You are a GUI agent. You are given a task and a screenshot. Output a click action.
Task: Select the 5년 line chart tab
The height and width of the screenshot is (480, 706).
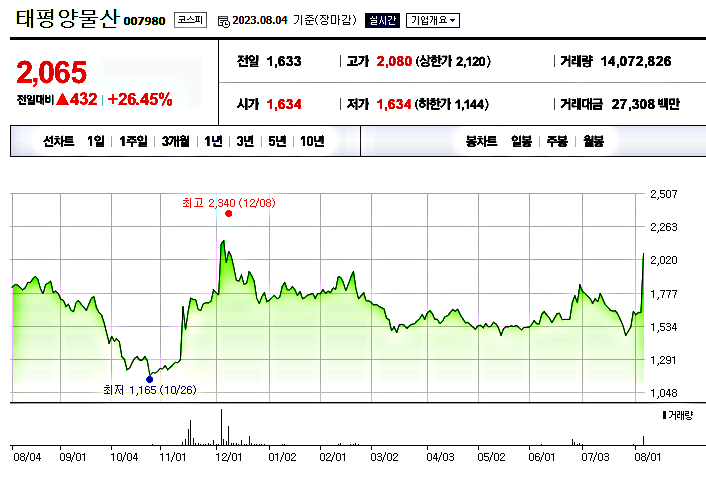(277, 141)
